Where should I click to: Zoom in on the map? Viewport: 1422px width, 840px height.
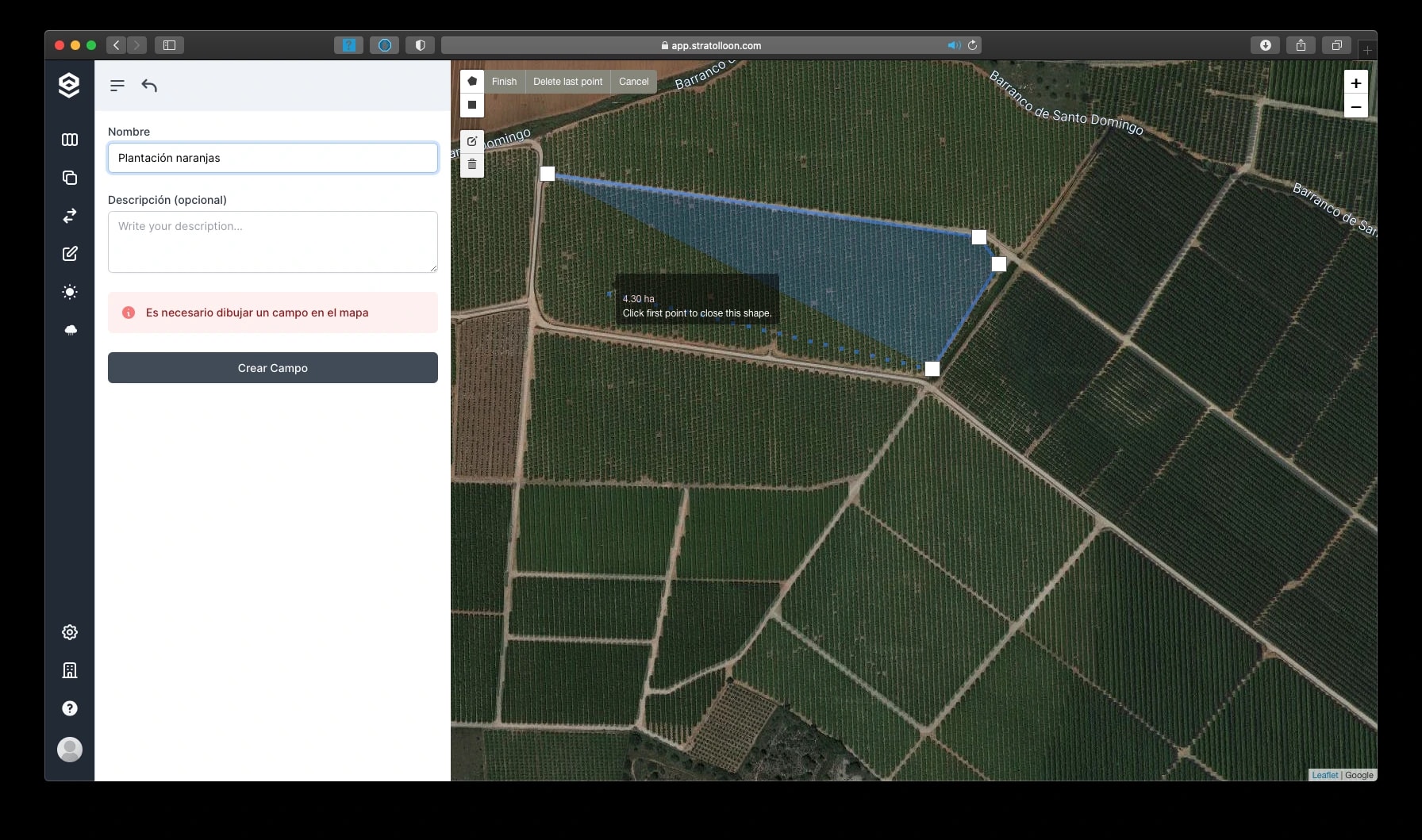(x=1356, y=82)
